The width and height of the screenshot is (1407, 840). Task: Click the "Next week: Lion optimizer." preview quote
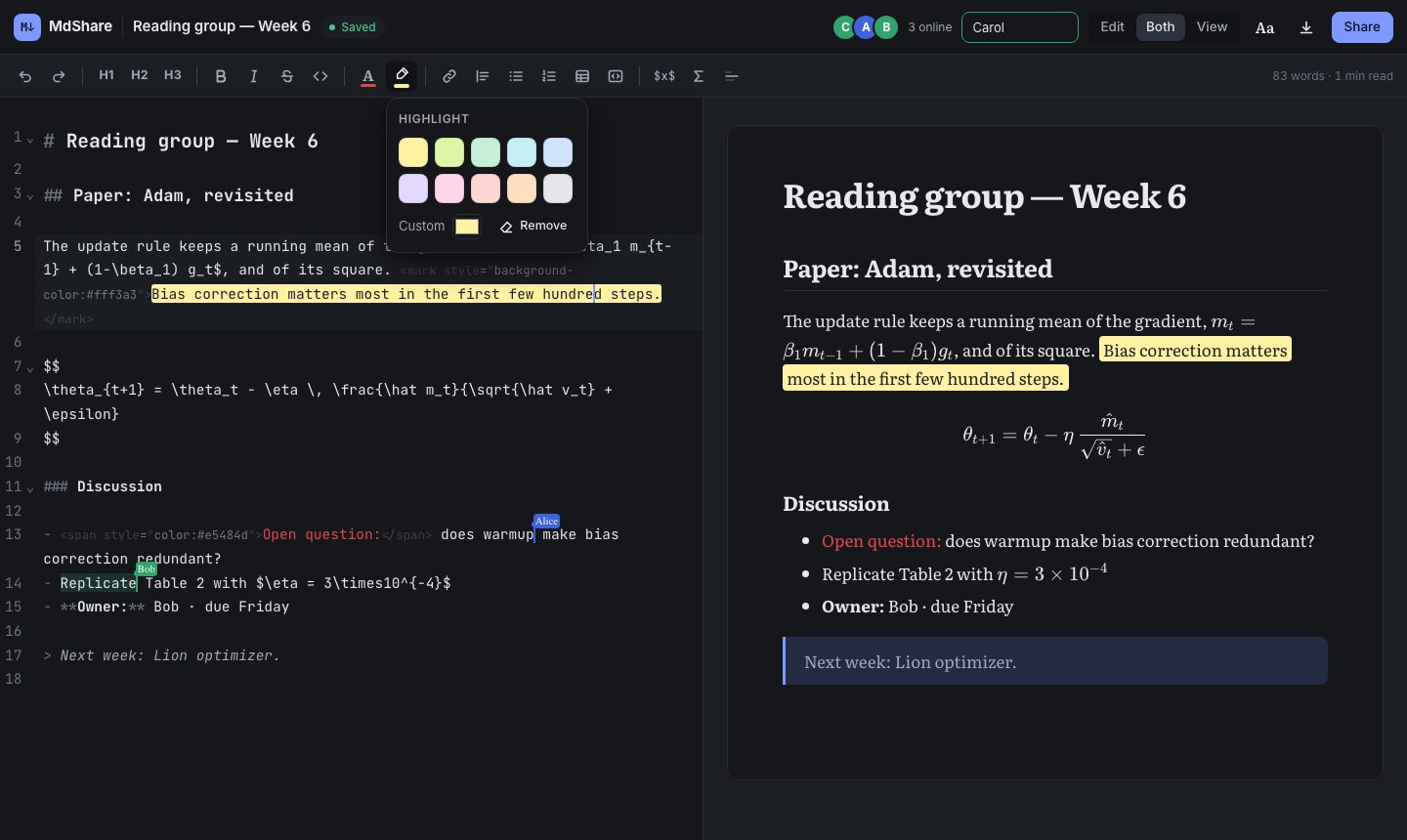(x=1055, y=661)
